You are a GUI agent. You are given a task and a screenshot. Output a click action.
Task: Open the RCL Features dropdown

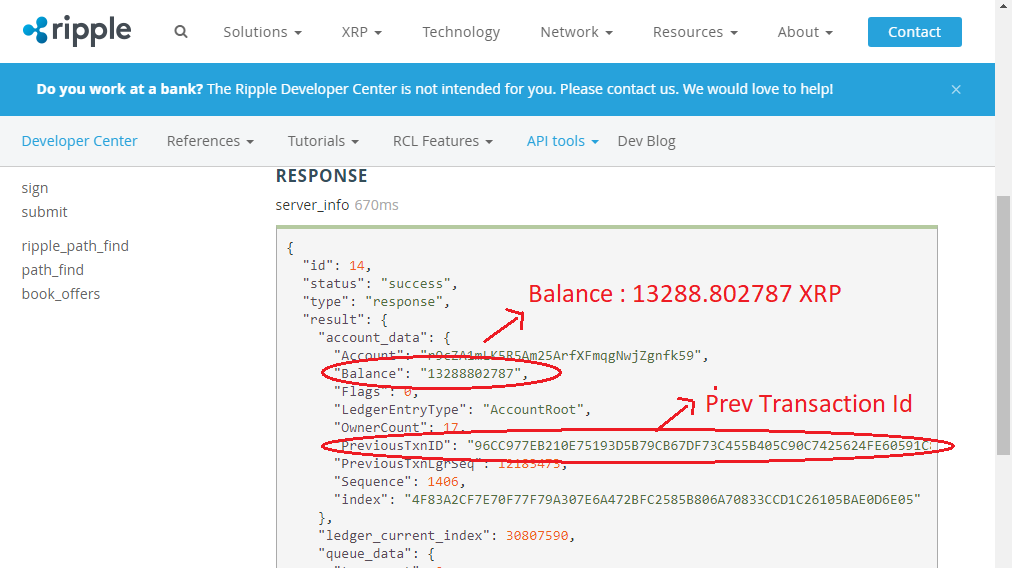(x=443, y=141)
